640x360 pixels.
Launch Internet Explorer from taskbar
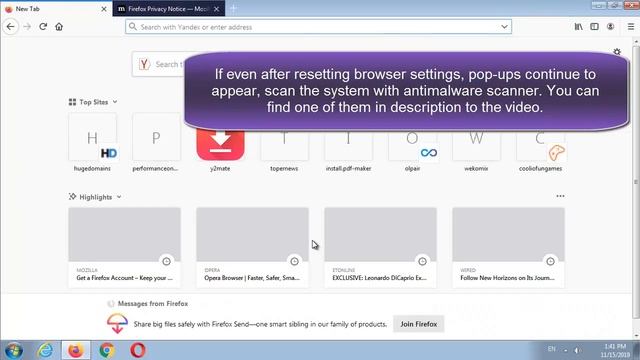pos(45,350)
